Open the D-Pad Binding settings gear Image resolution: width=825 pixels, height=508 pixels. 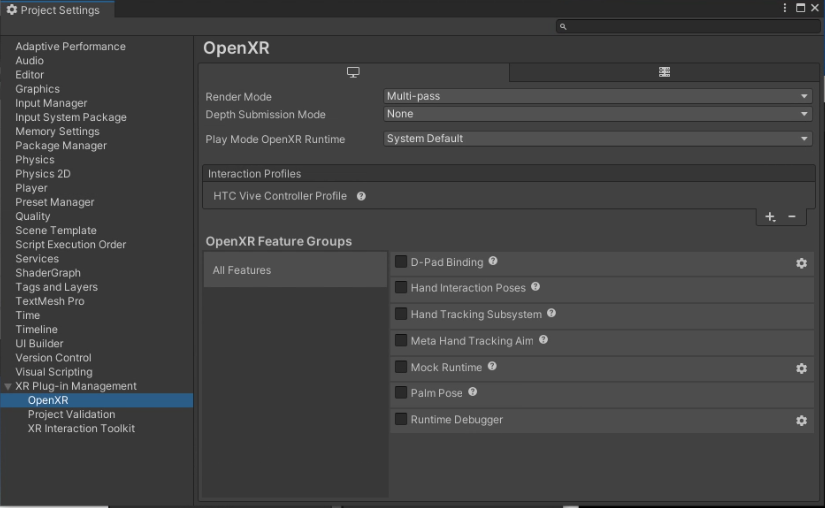point(801,263)
